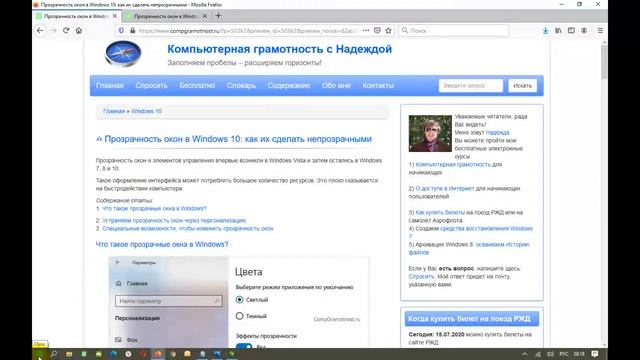Click the Найти параметр search field in screenshot
Screen dimensions: 640x360
pyautogui.click(x=169, y=301)
